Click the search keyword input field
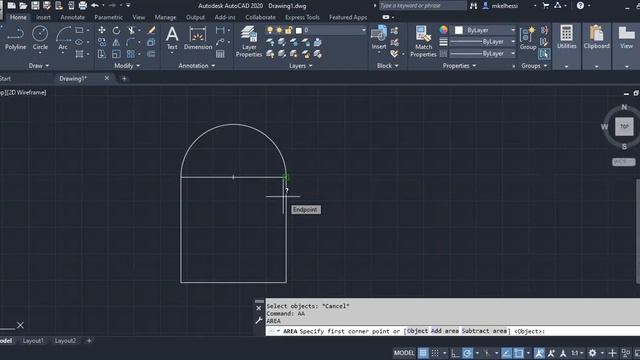The image size is (640, 360). coord(422,6)
